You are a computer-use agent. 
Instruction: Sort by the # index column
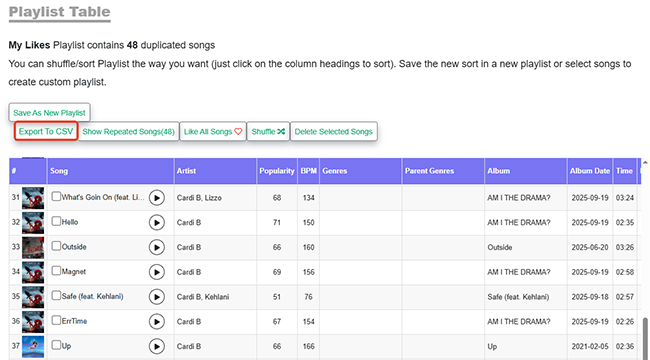(x=28, y=171)
